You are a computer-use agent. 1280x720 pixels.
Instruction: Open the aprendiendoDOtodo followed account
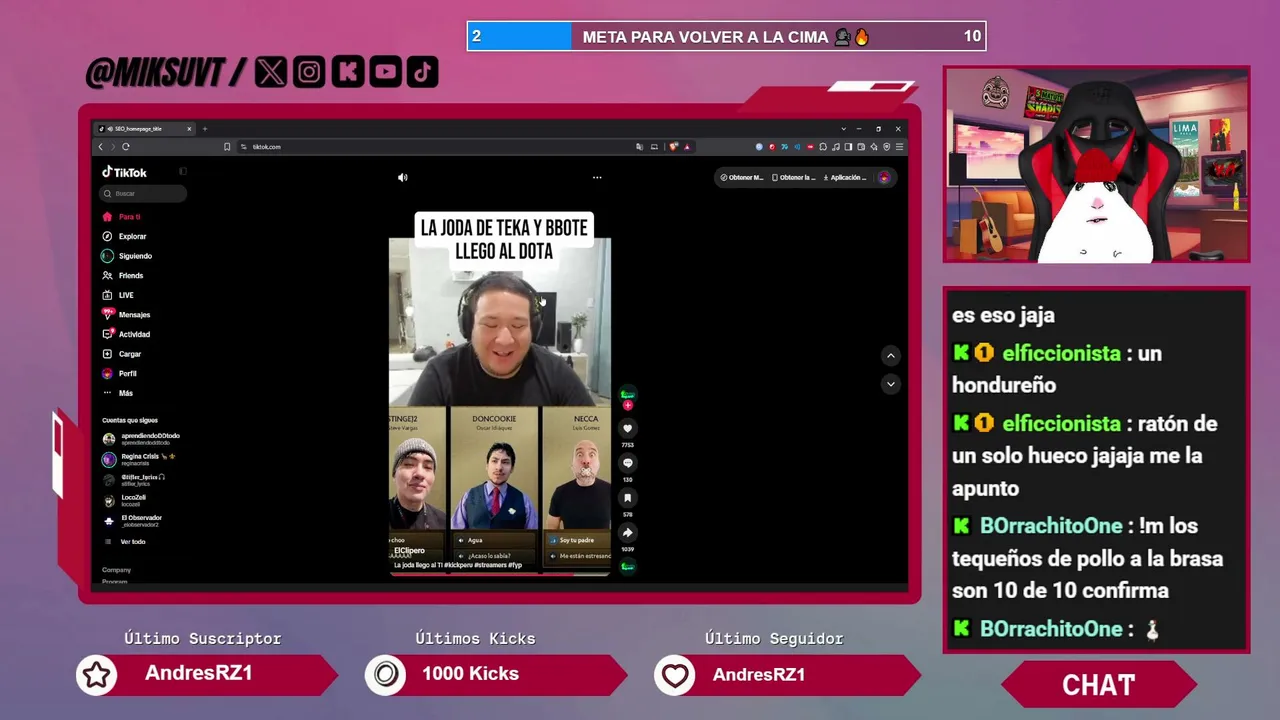142,439
